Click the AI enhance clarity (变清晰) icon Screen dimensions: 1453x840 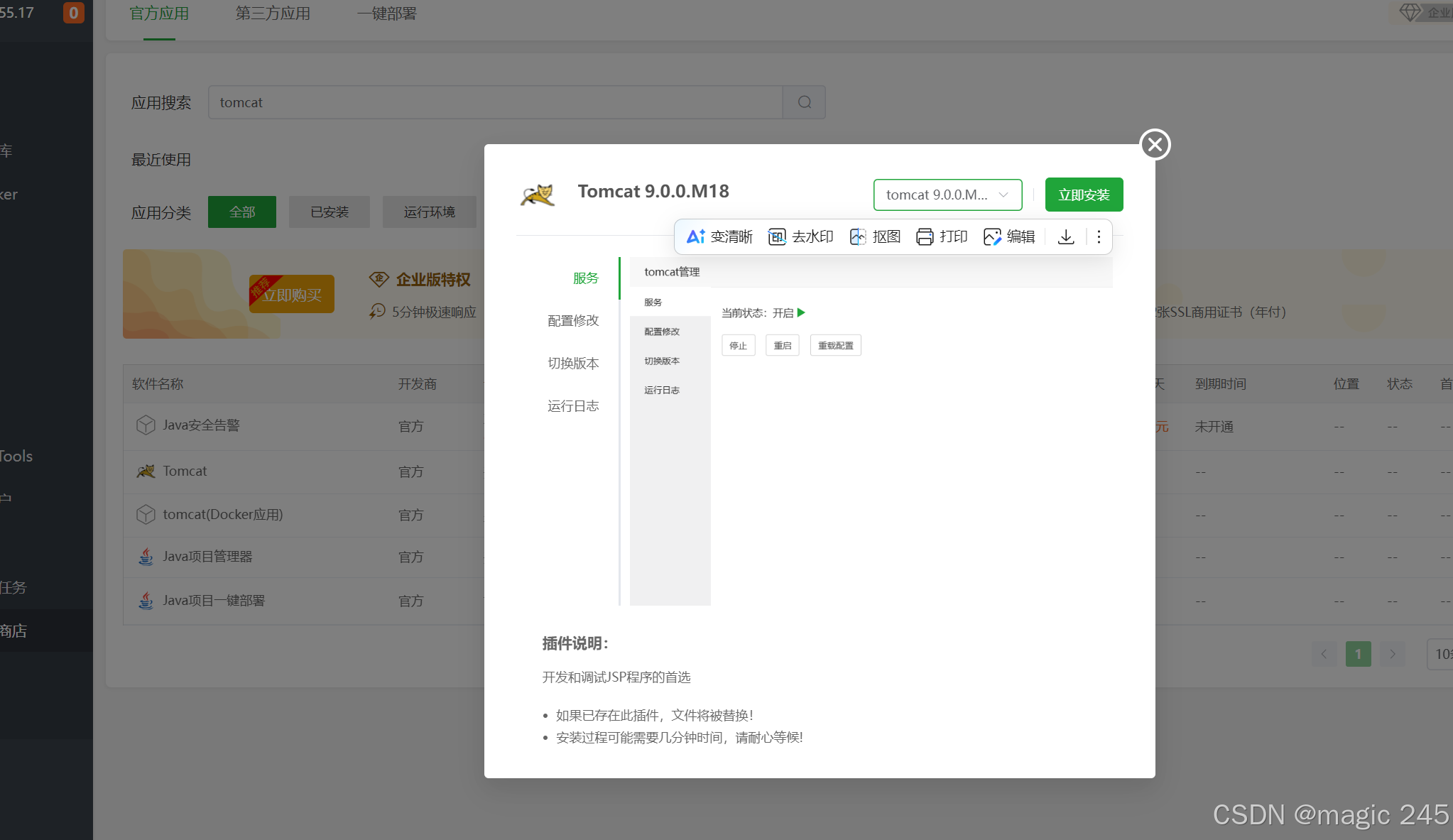tap(695, 236)
